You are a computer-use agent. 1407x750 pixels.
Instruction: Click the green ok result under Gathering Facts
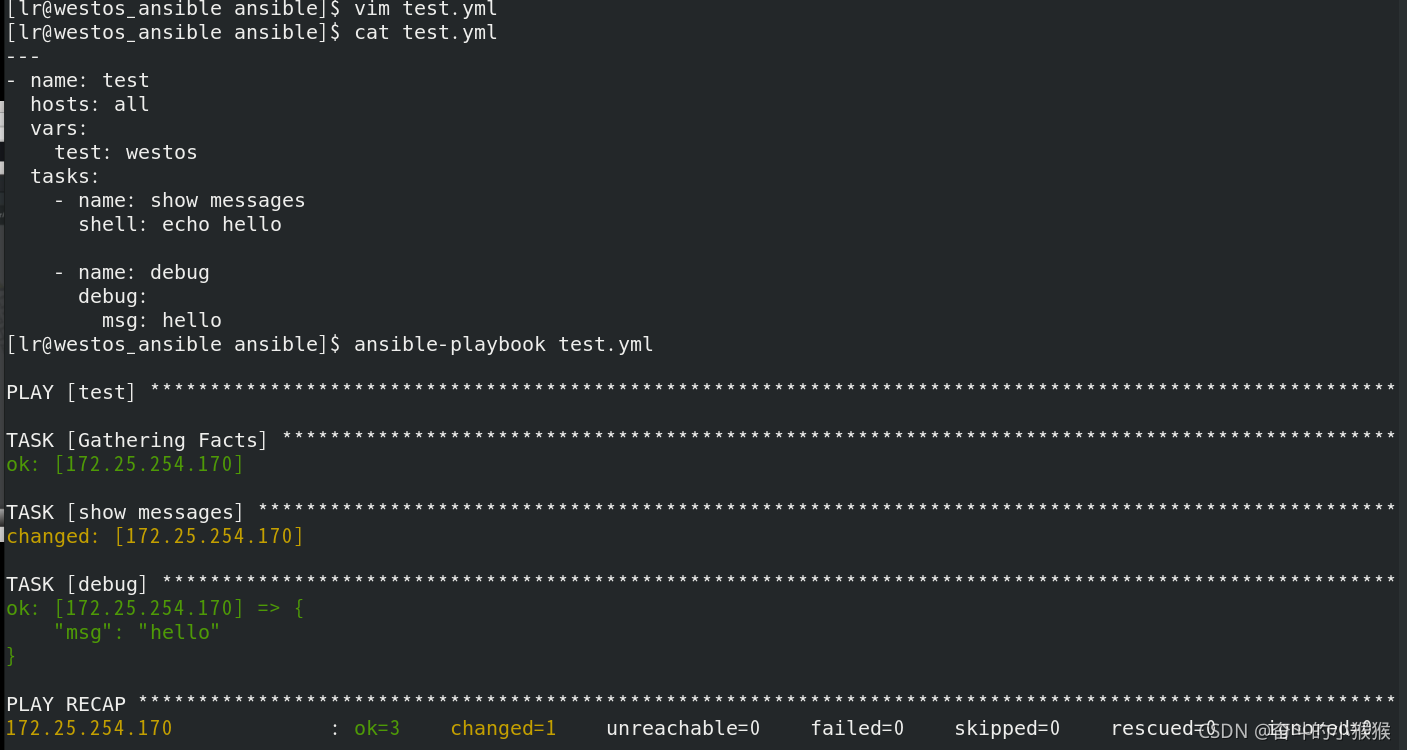coord(126,464)
